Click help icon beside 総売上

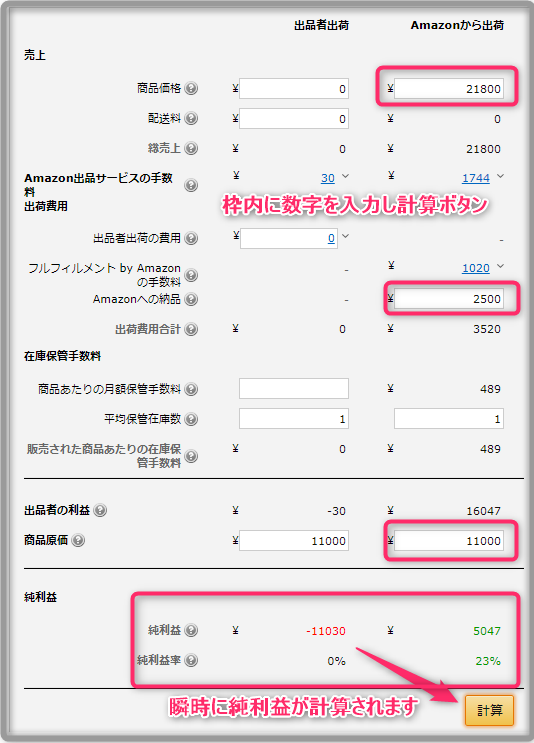pyautogui.click(x=191, y=148)
